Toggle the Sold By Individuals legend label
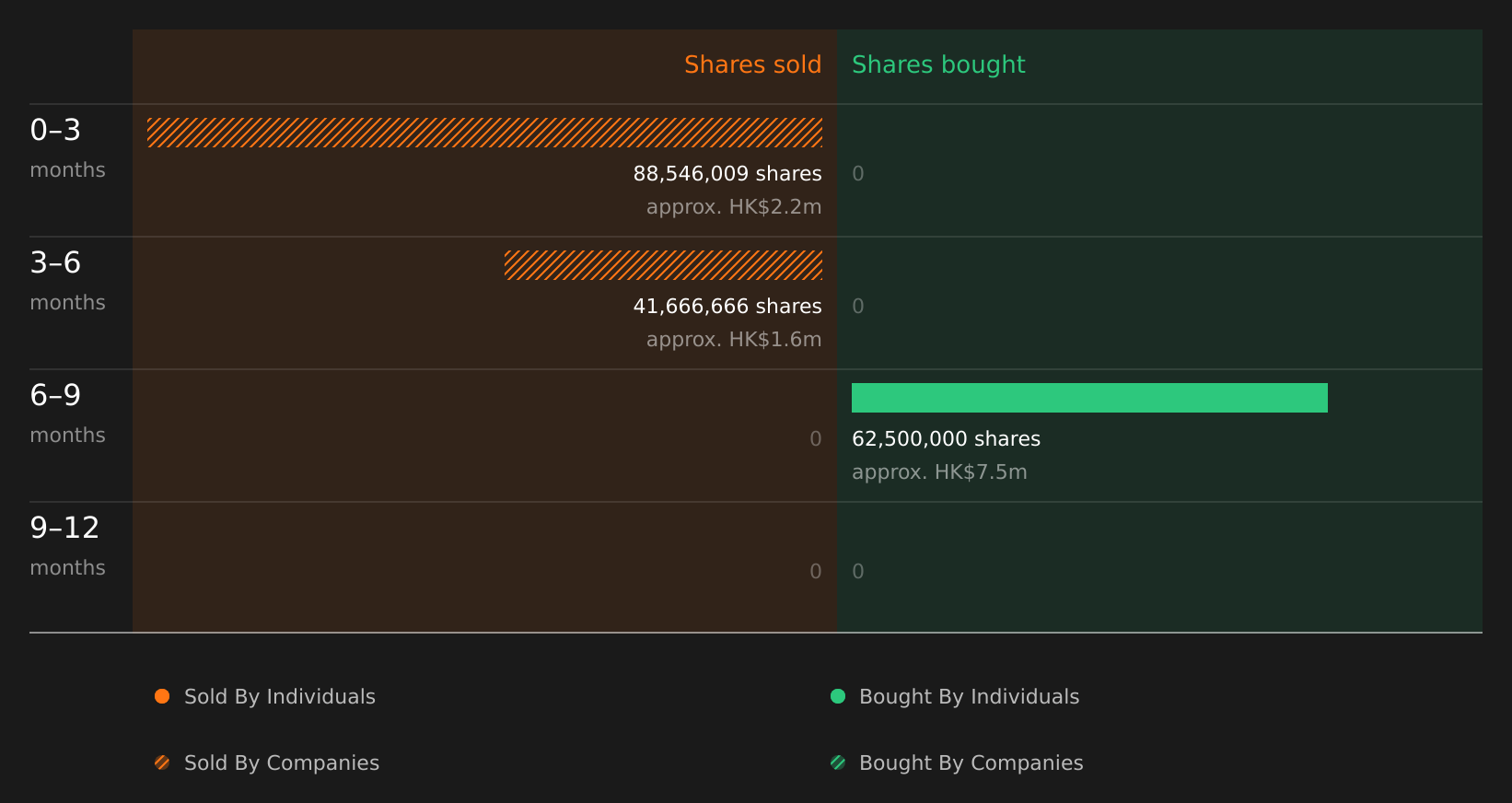Screen dimensions: 1512x803 280,697
